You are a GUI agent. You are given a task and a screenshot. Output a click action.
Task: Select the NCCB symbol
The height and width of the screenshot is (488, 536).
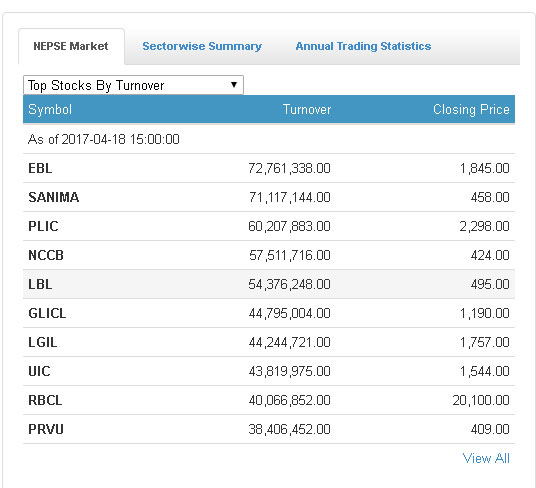46,255
